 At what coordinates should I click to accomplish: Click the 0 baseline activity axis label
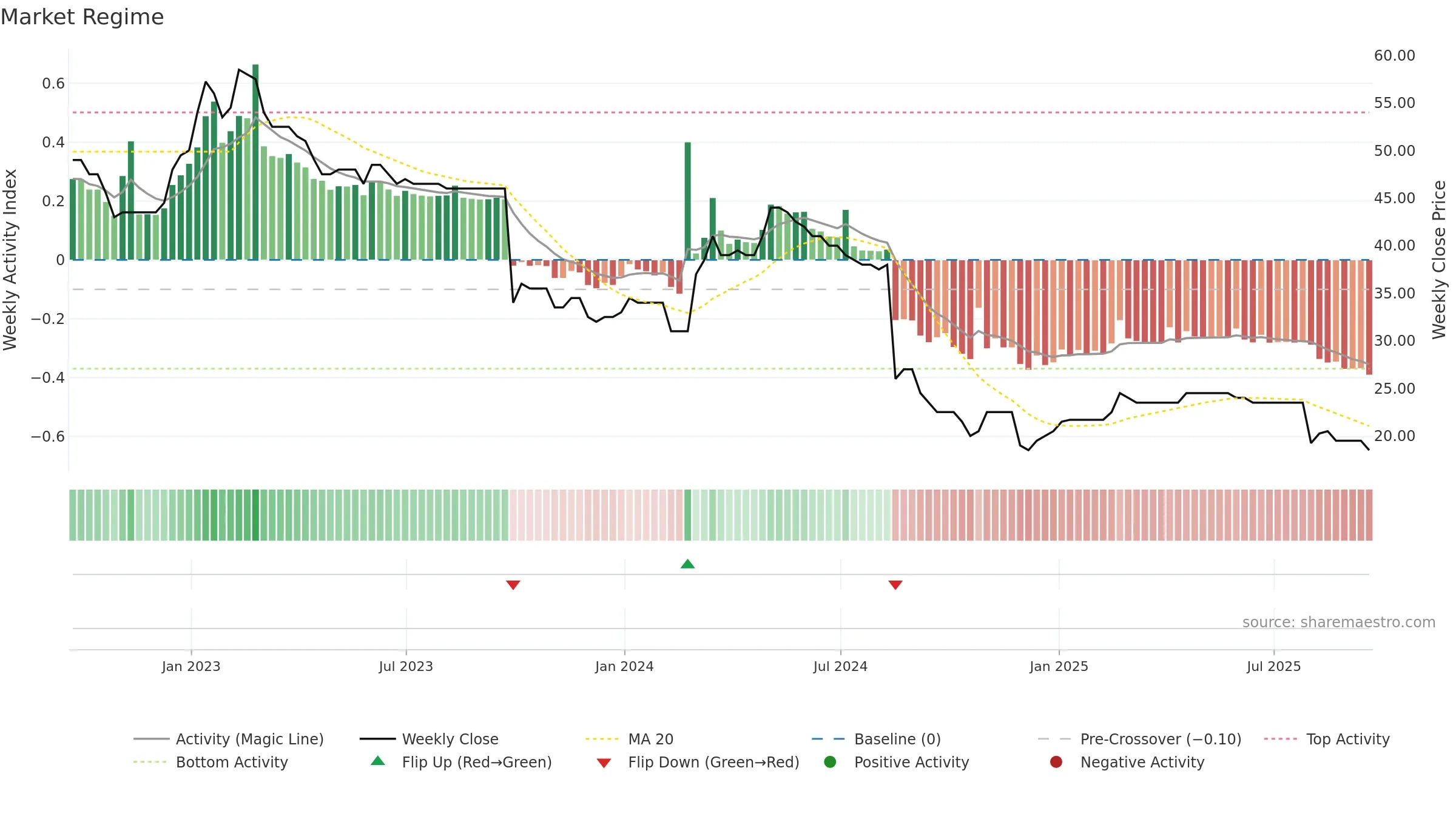[x=60, y=260]
